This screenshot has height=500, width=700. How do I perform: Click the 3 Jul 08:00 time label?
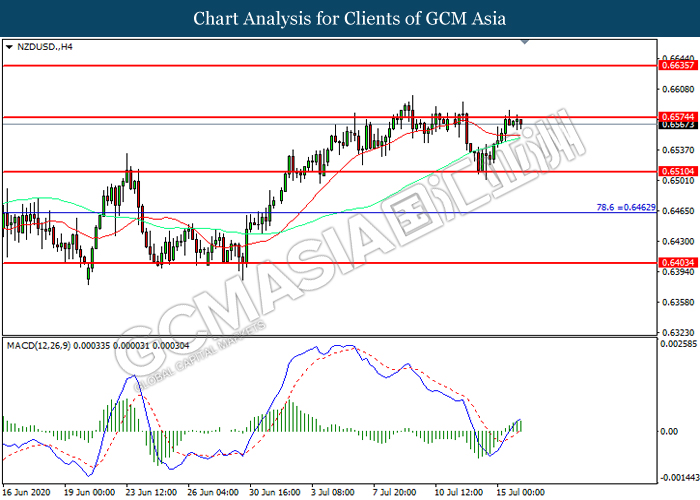pos(333,492)
